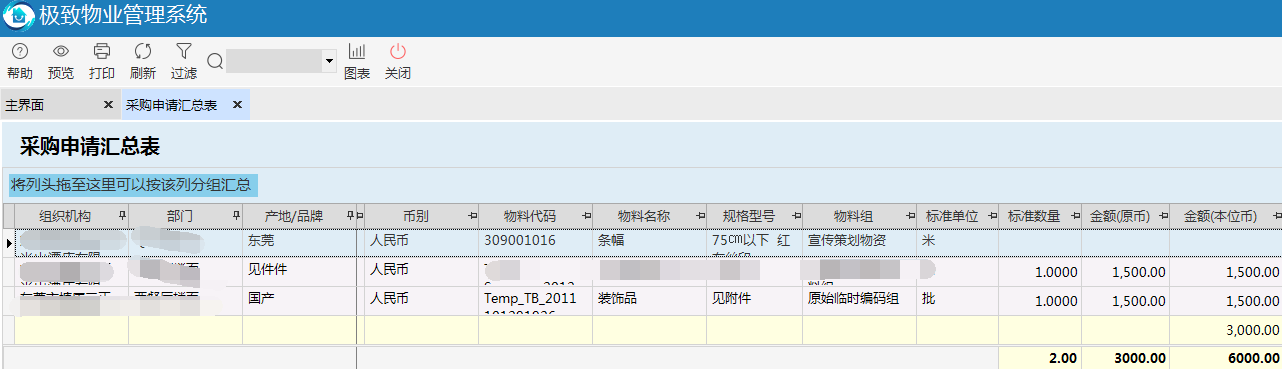Screen dimensions: 1282x369
Task: Pin the 部门 column header
Action: click(236, 216)
